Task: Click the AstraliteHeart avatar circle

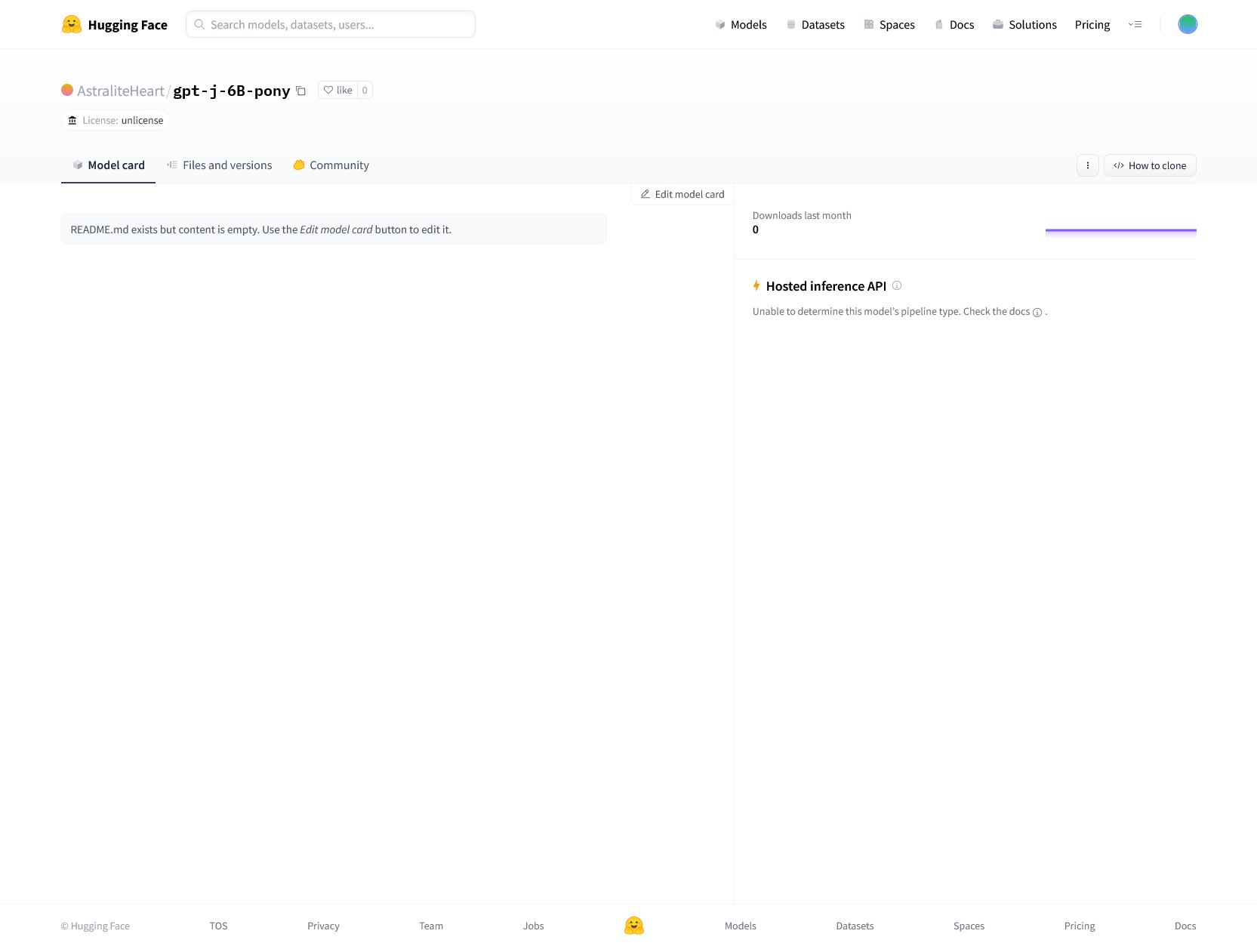Action: [67, 90]
